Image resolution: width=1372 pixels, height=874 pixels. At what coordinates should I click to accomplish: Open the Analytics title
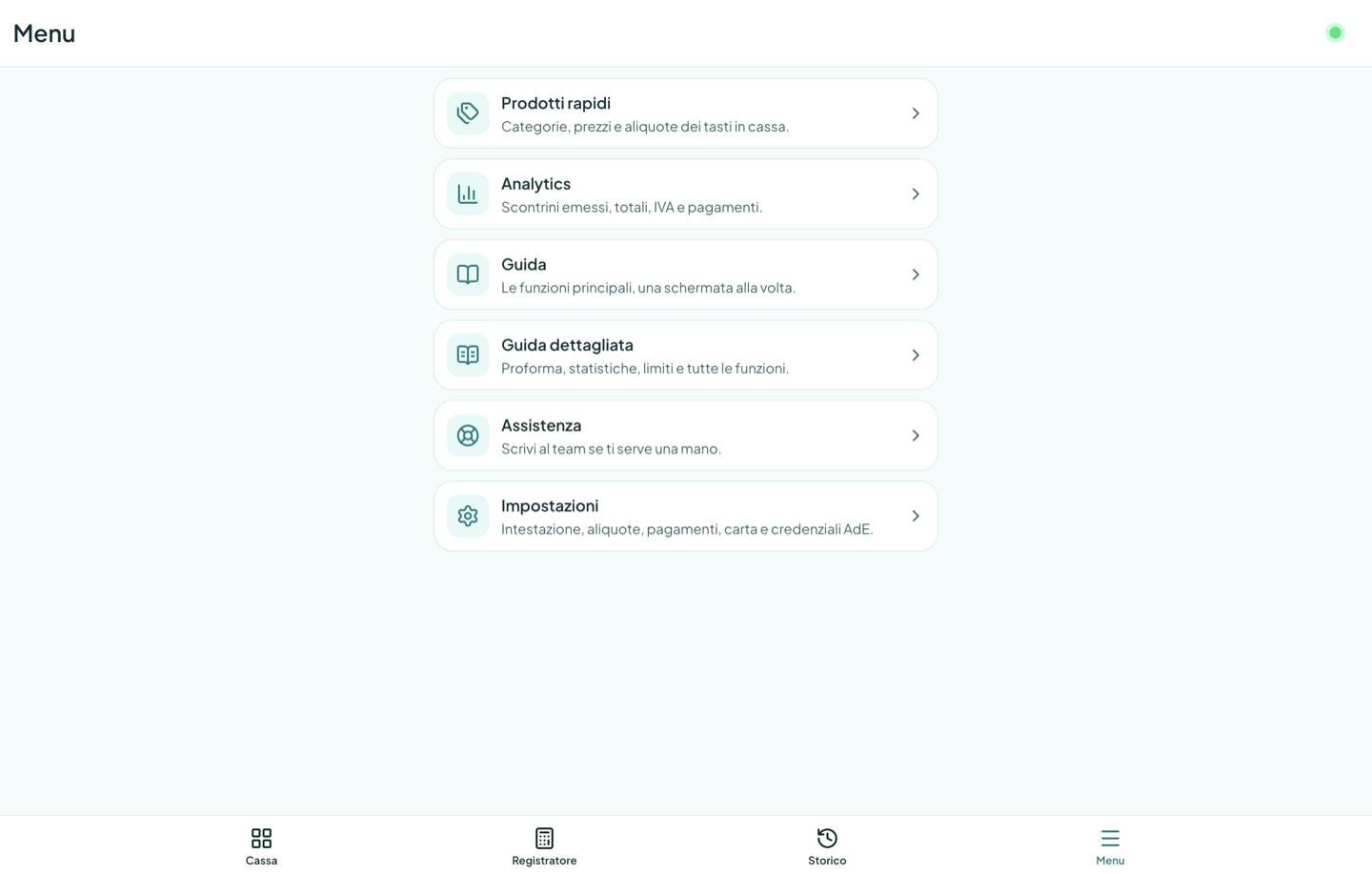(535, 183)
